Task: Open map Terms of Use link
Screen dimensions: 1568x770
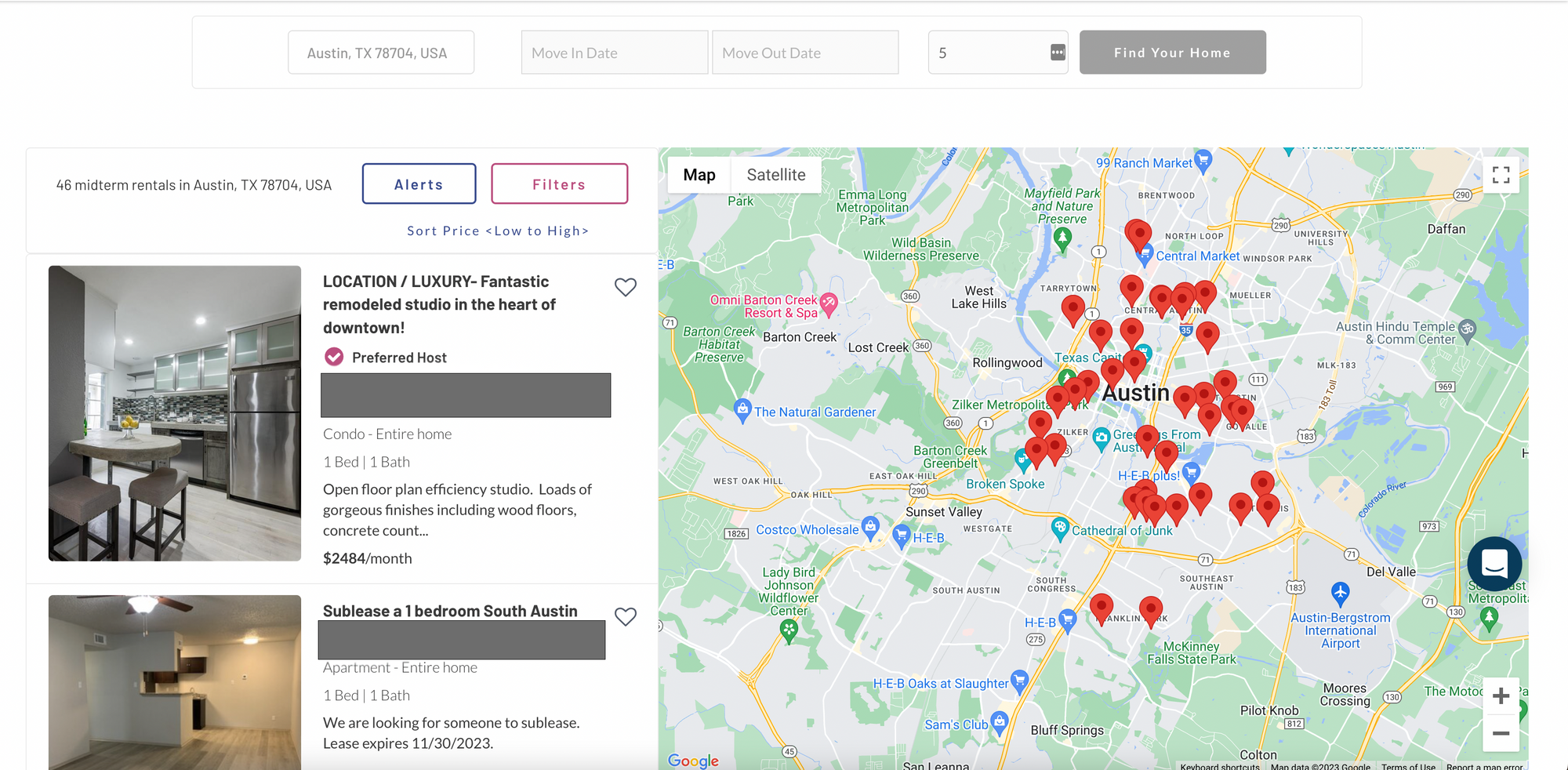Action: tap(1408, 766)
